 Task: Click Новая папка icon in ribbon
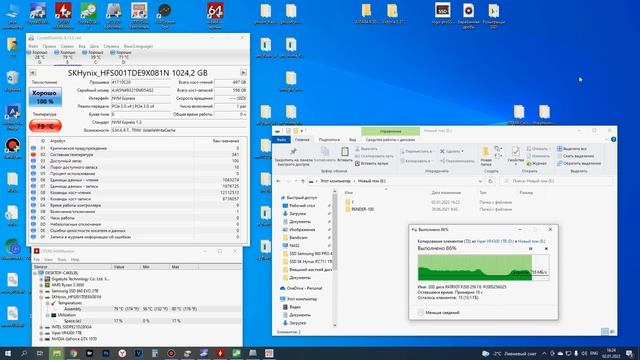(486, 152)
